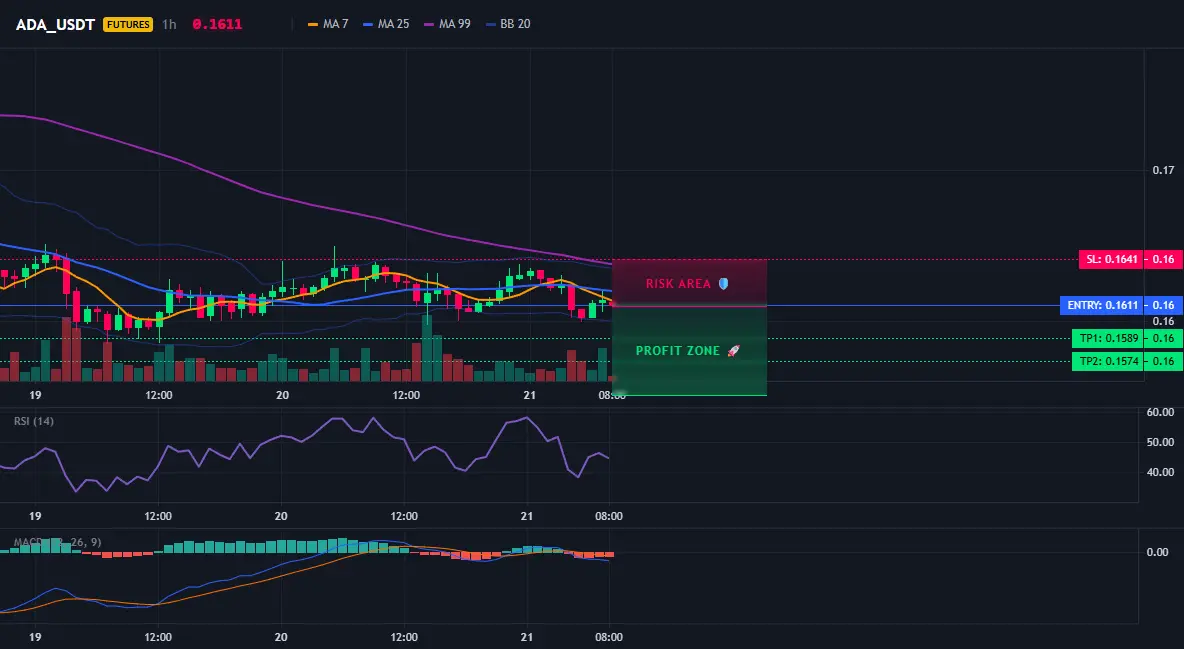Click date 20 on the price chart axis
Viewport: 1184px width, 649px height.
(282, 395)
